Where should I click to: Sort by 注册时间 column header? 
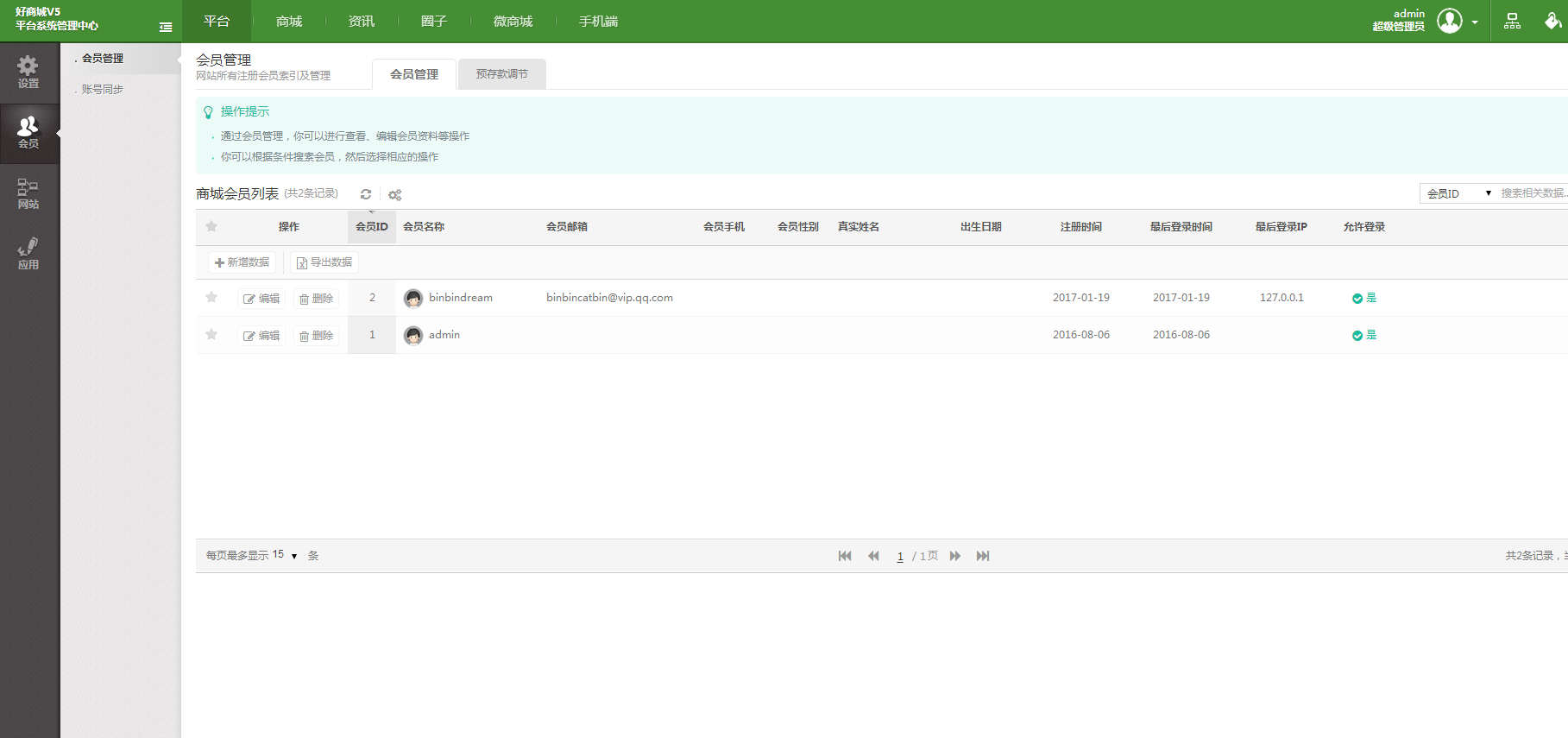pyautogui.click(x=1081, y=227)
